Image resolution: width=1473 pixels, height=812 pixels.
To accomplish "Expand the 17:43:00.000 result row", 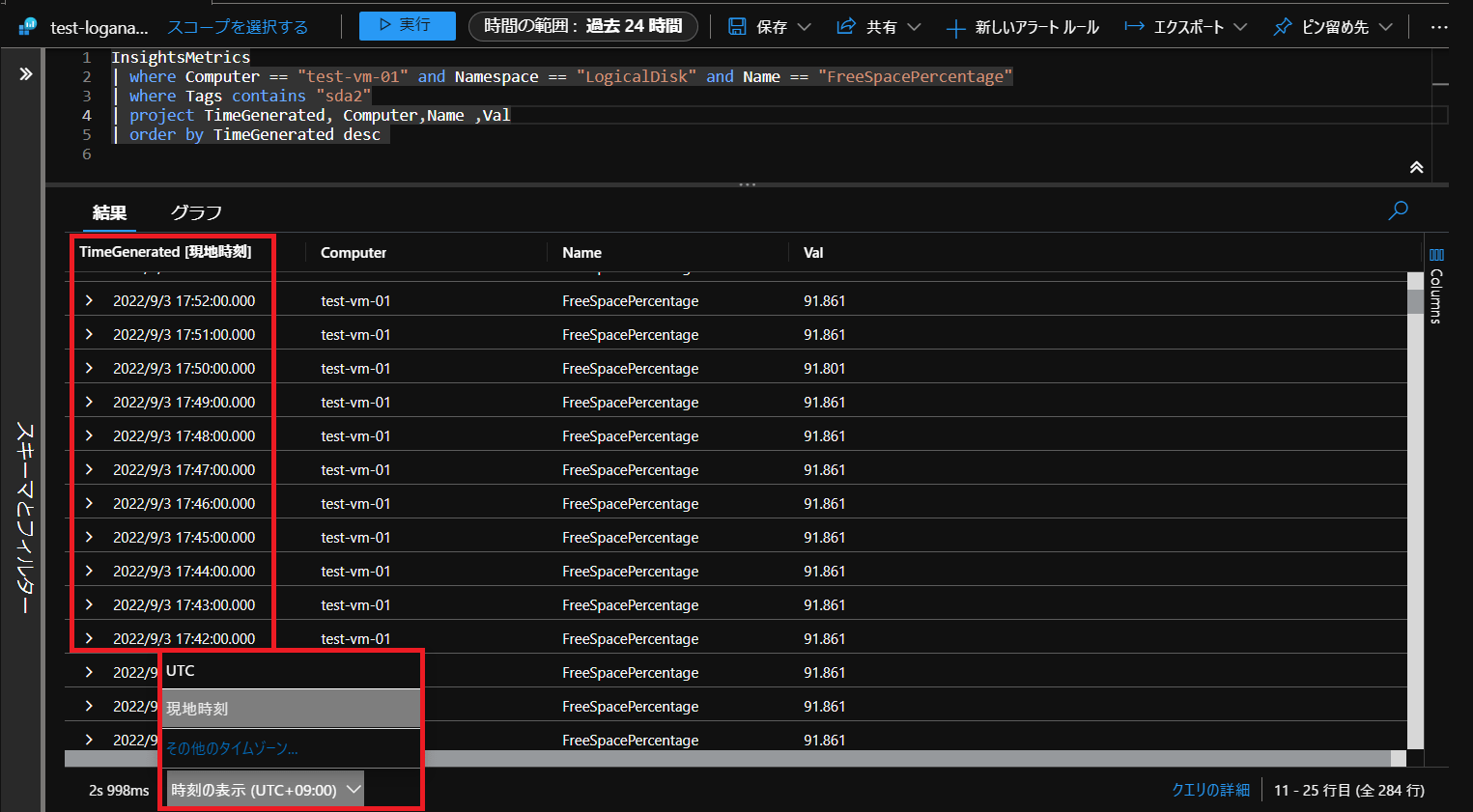I will [x=89, y=604].
